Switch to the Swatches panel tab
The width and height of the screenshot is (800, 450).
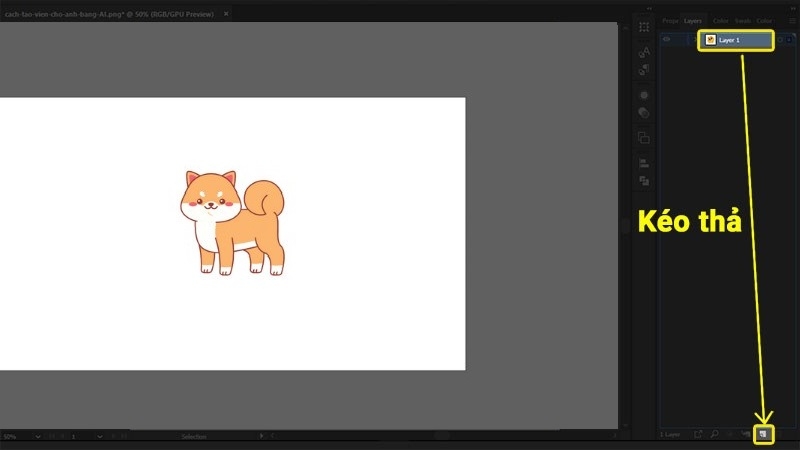click(x=743, y=20)
